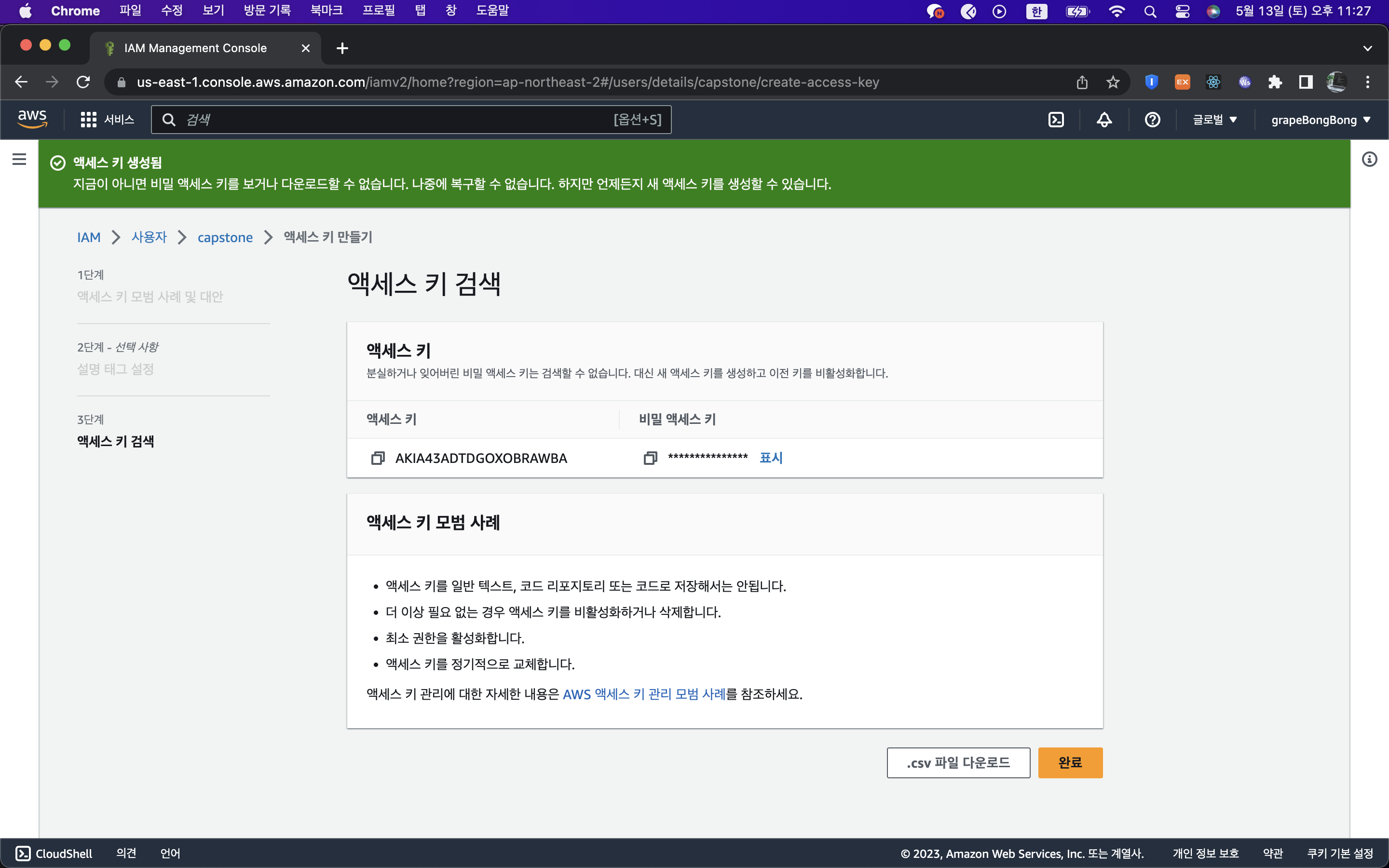Open the notifications bell icon
Screen dimensions: 1389x868
(1104, 120)
